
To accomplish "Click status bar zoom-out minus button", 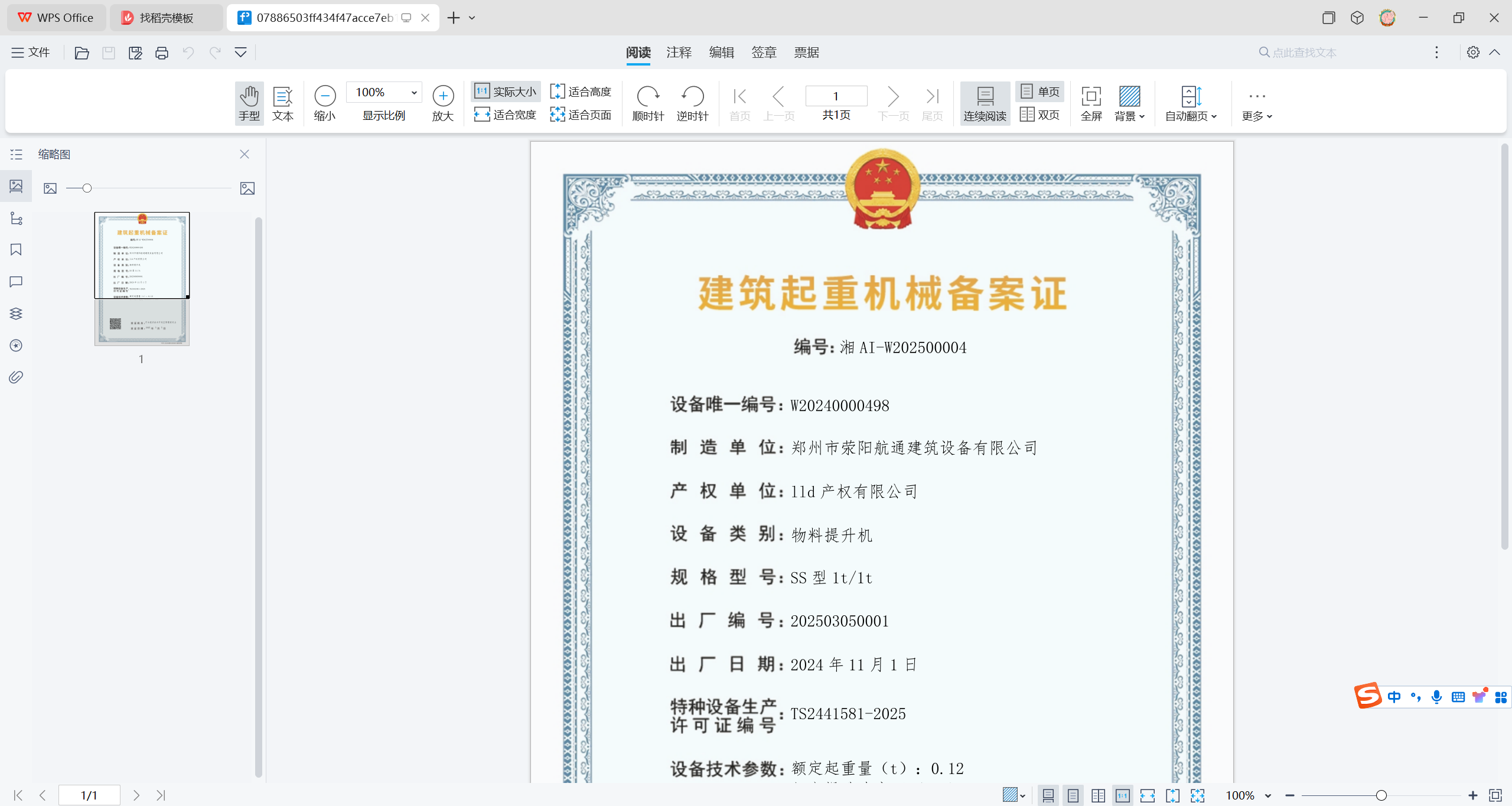I will (x=1290, y=795).
